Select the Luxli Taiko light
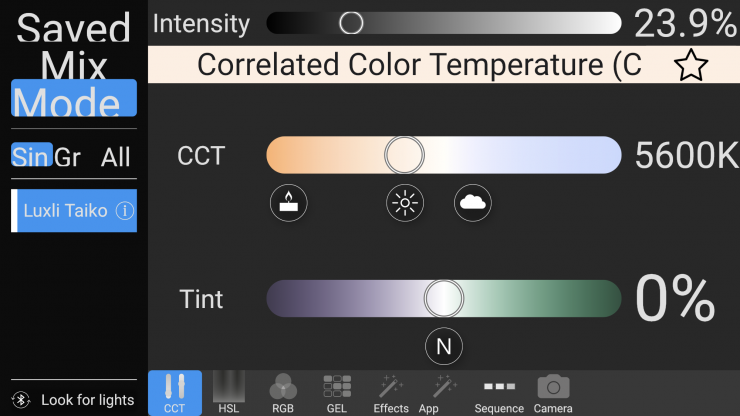 66,211
